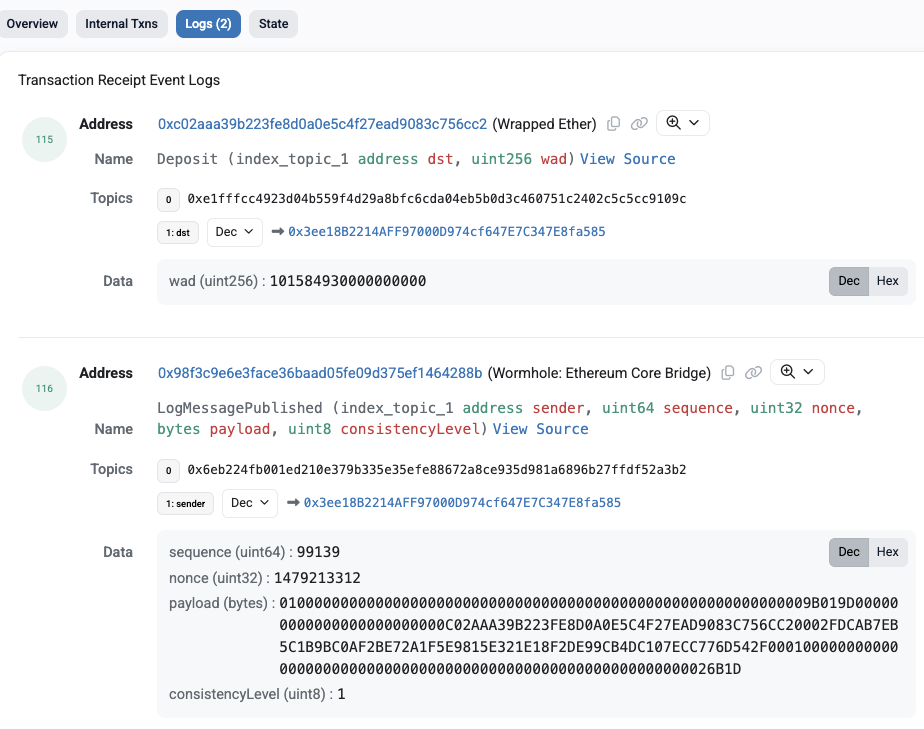Select Dec format for log 116 data

(849, 552)
